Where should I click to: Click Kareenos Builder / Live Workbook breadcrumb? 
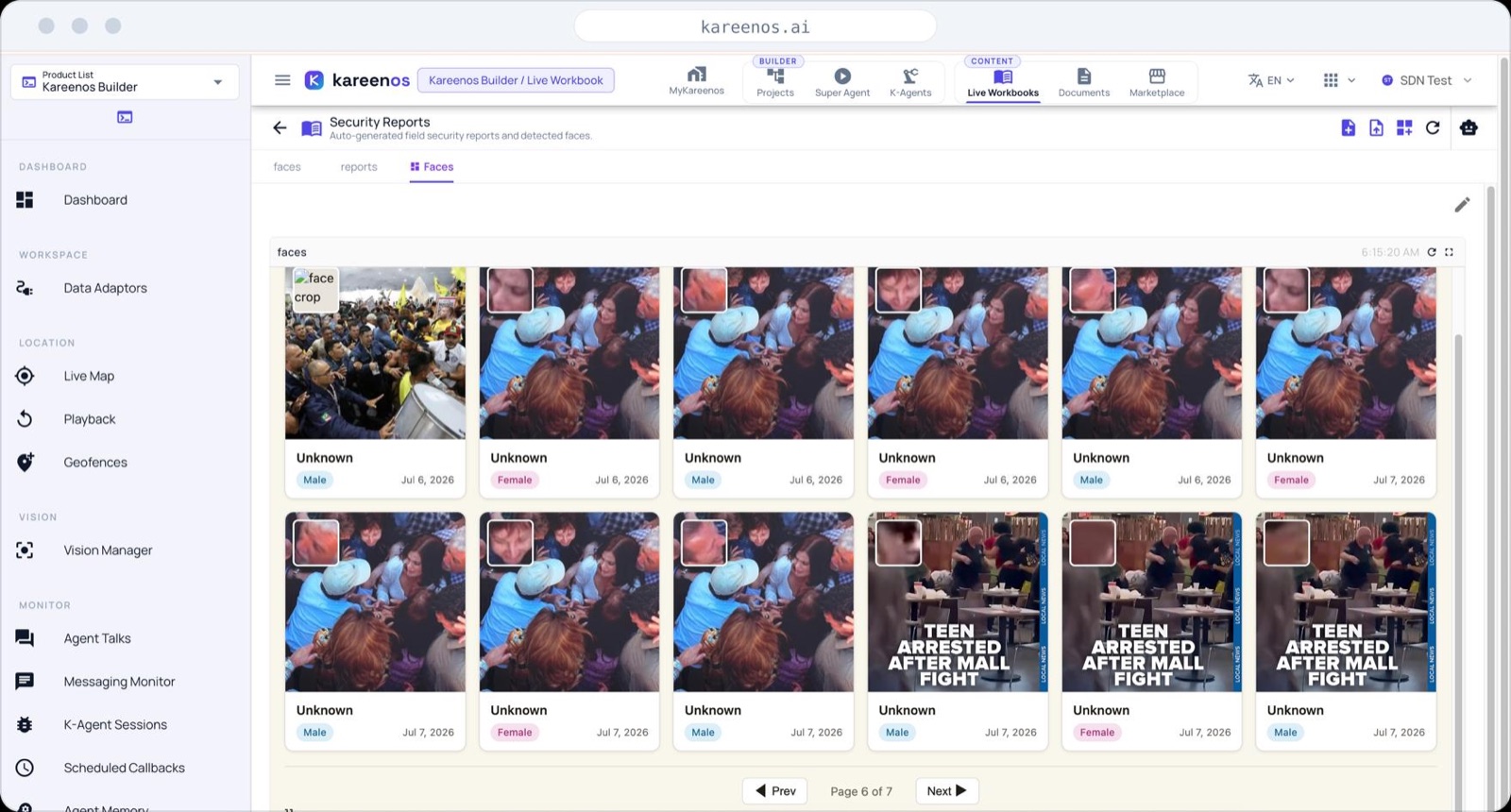point(516,80)
